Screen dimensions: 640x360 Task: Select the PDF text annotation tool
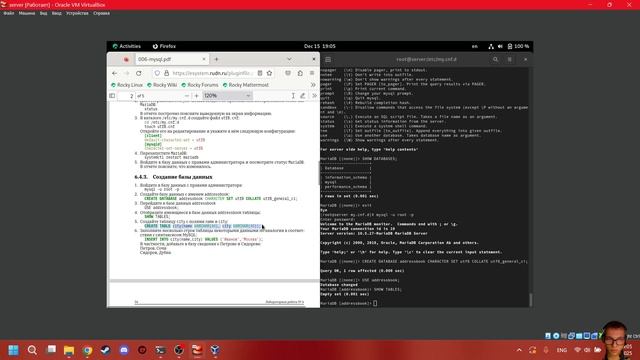click(x=293, y=96)
